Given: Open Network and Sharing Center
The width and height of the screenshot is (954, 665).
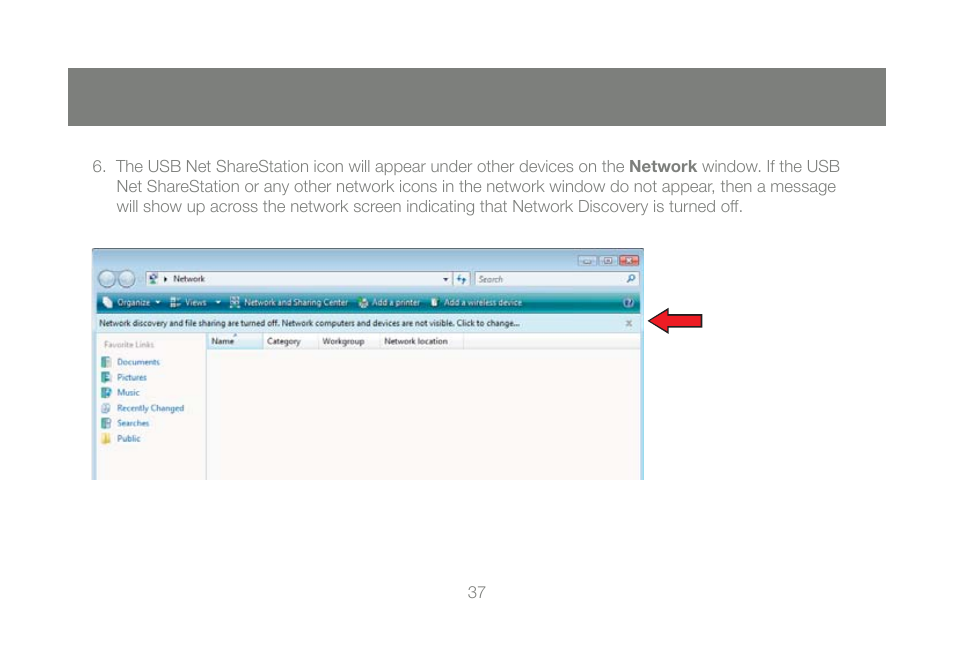Looking at the screenshot, I should click(288, 302).
